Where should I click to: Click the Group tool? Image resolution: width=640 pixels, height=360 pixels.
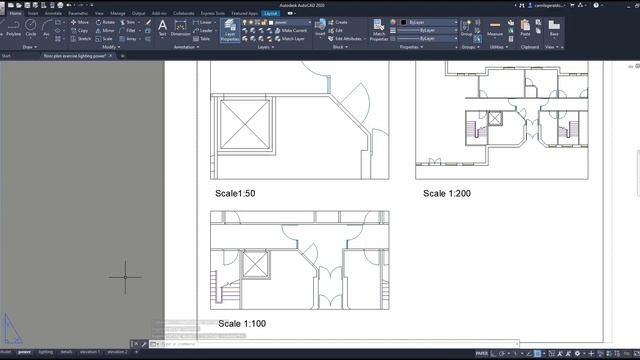(x=466, y=28)
